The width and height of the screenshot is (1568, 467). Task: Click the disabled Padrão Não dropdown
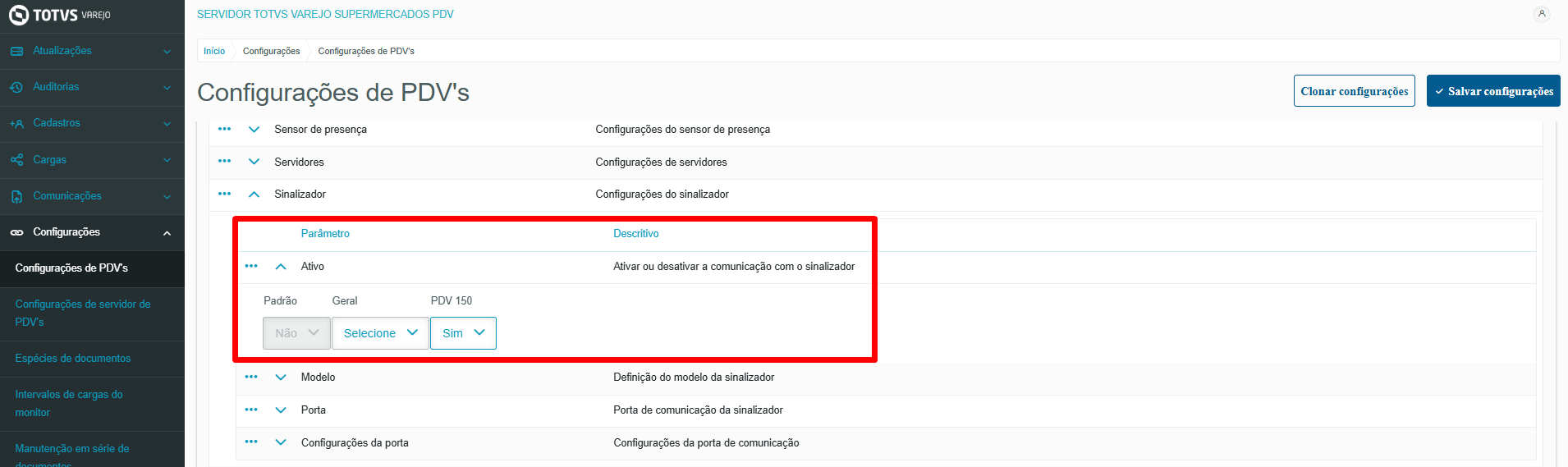point(296,333)
